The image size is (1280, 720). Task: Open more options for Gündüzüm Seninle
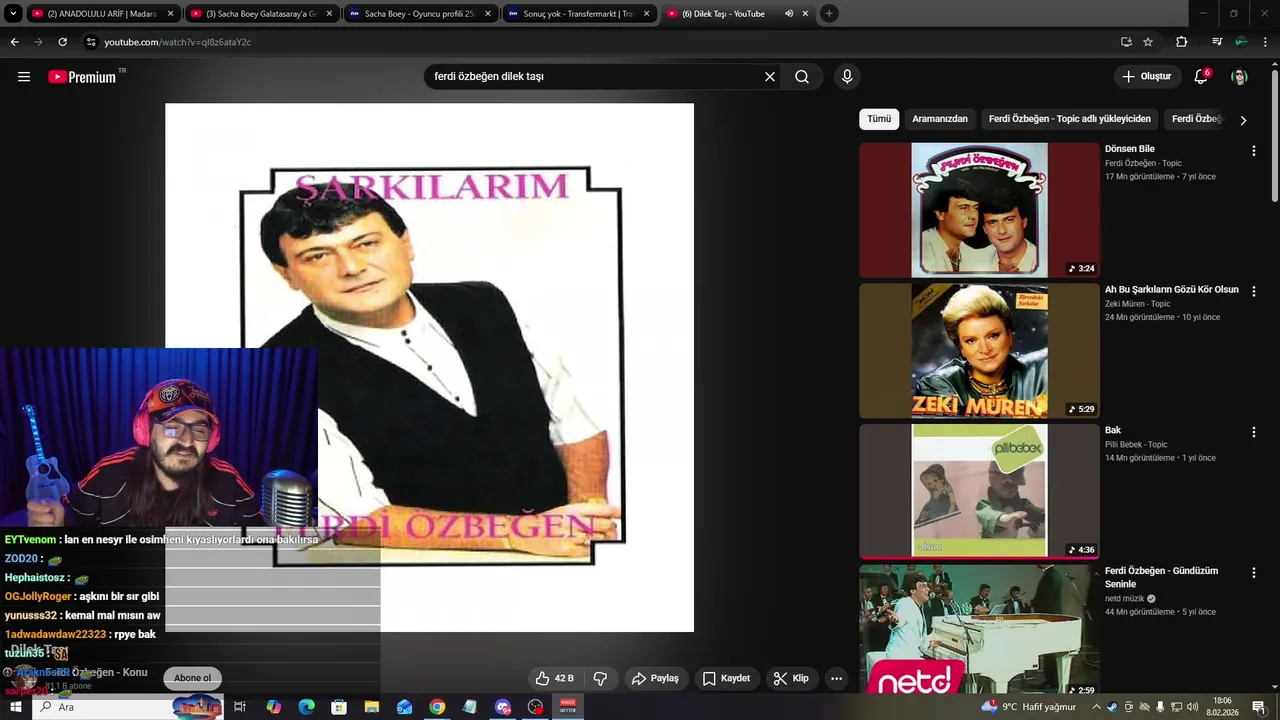(x=1253, y=573)
